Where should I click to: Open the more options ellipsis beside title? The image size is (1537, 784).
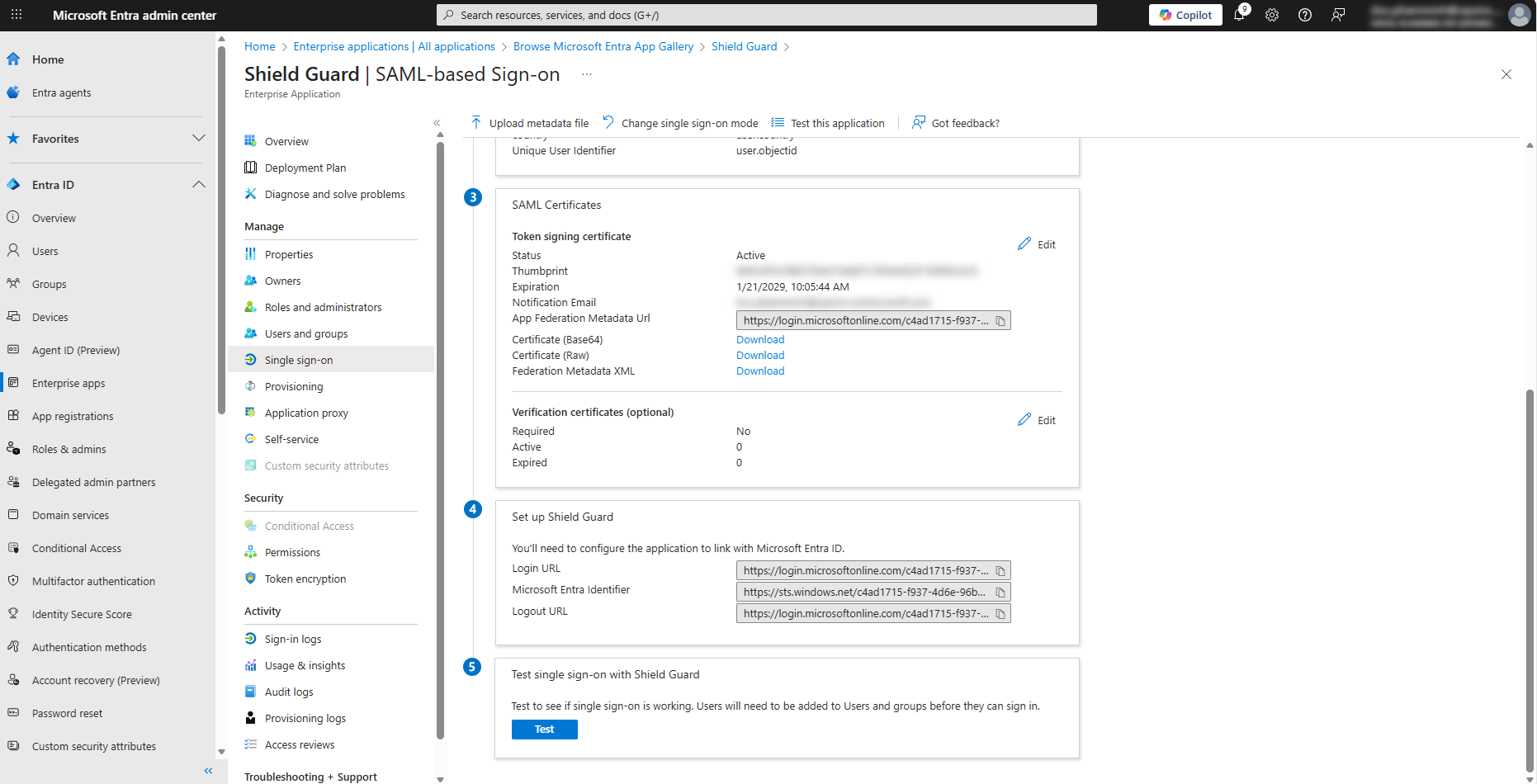587,74
